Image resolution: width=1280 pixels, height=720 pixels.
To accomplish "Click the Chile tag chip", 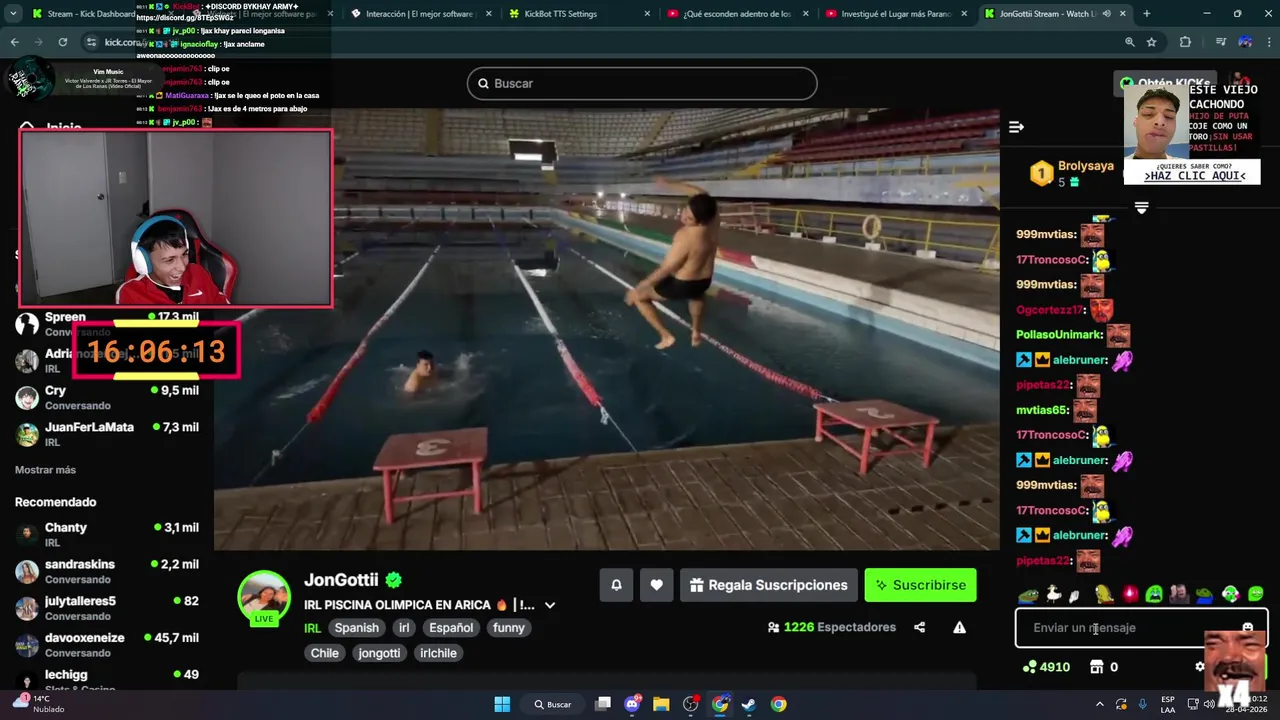I will click(x=325, y=653).
